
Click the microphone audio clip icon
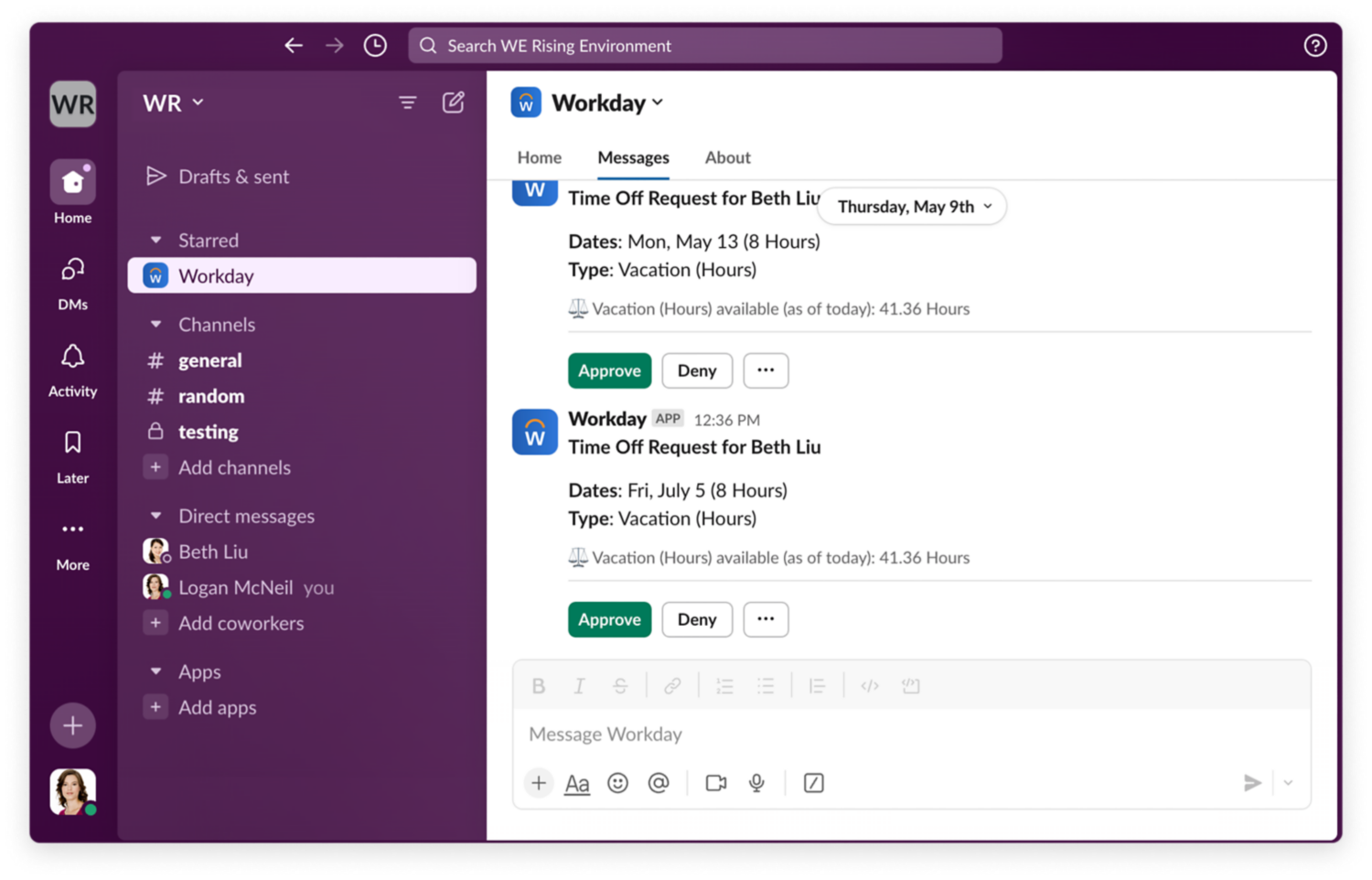click(756, 783)
